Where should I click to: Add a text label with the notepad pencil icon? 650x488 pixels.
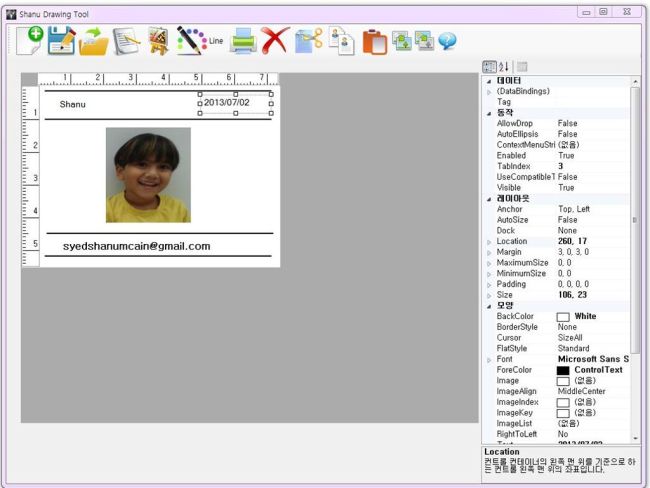[126, 41]
